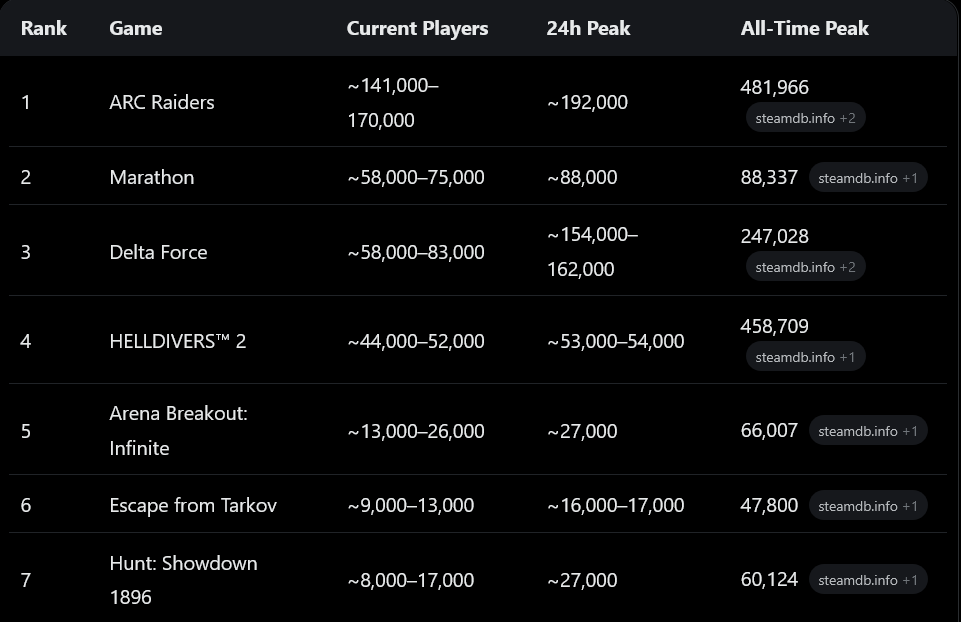Screen dimensions: 961x622
Task: Select the Current Players column header
Action: click(x=417, y=28)
